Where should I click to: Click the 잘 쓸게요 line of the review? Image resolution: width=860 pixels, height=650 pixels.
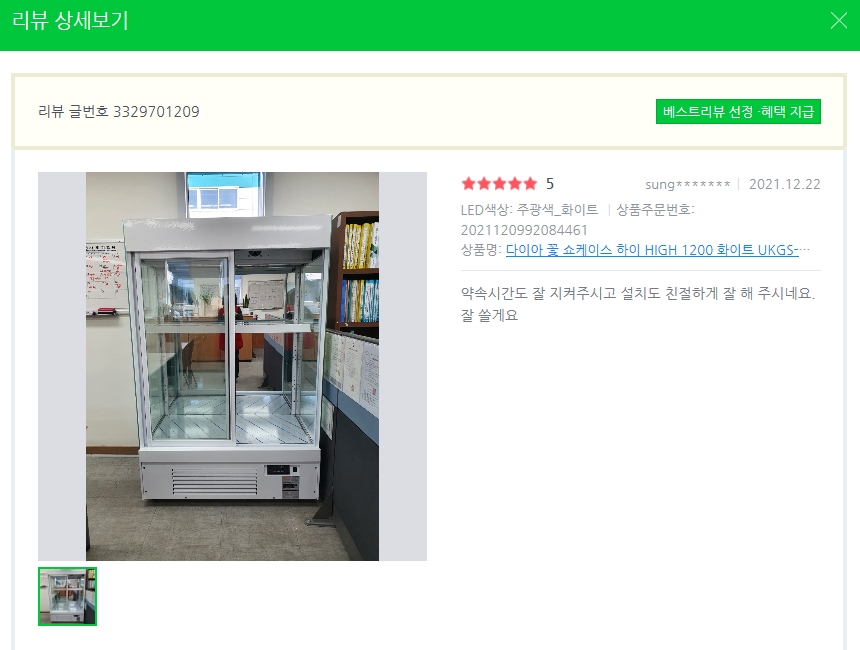click(x=489, y=315)
